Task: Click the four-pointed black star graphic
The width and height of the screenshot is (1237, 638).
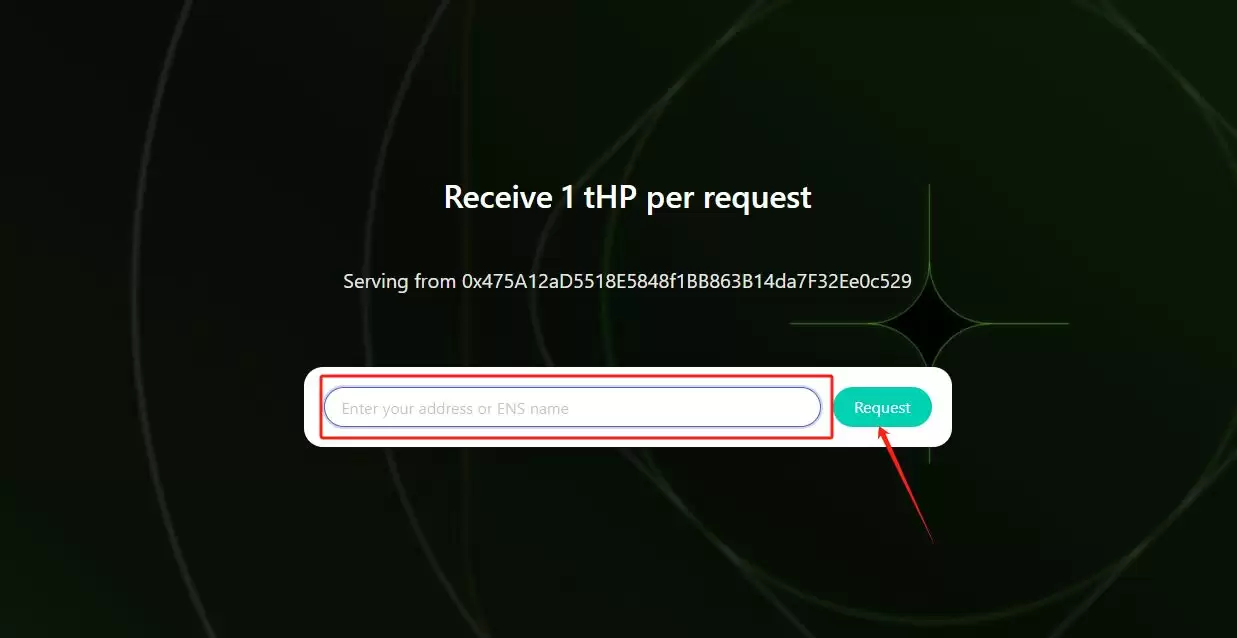Action: click(x=930, y=324)
